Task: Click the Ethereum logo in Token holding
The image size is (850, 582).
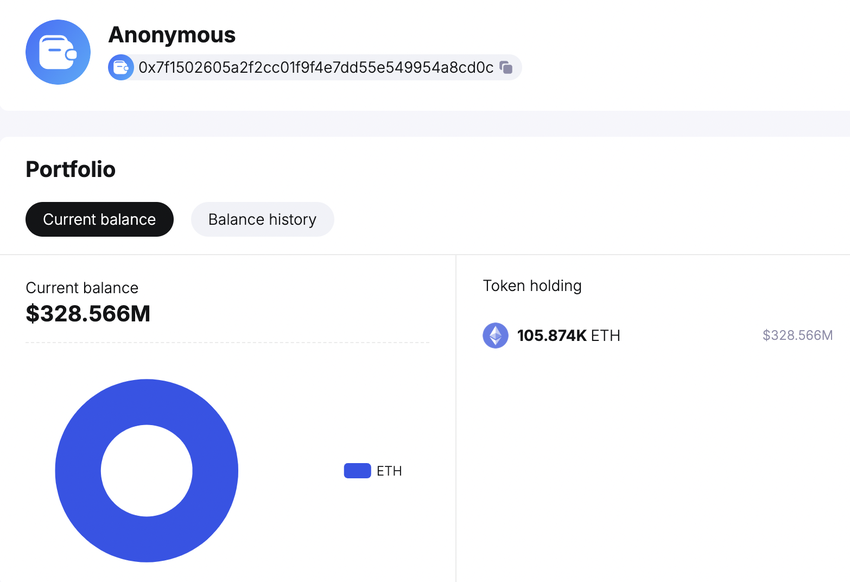Action: click(495, 336)
